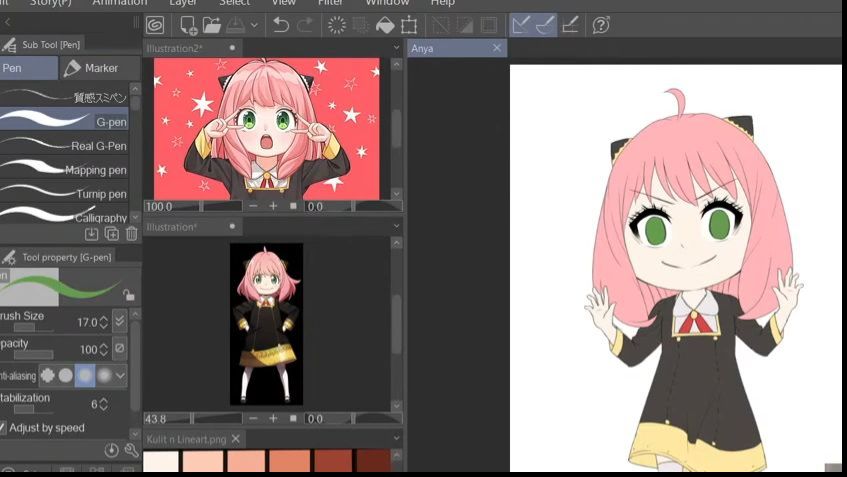The image size is (847, 477).
Task: Fill with the paint bucket icon
Action: [x=385, y=25]
